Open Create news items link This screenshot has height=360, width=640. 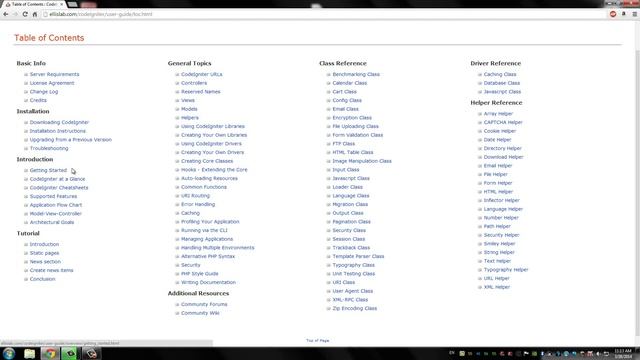point(51,270)
